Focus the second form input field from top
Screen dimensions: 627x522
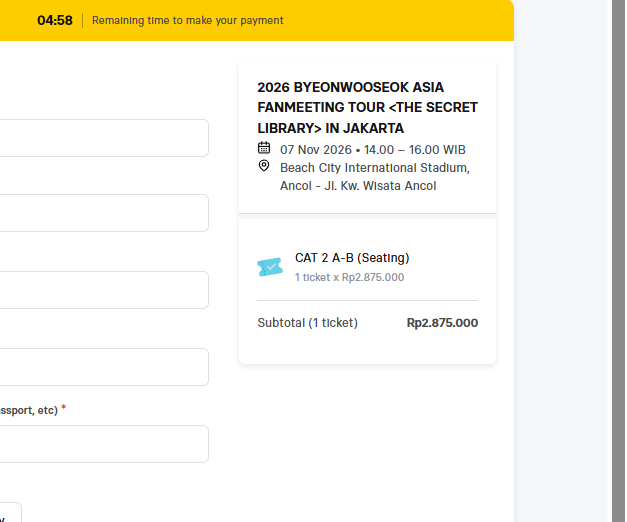pyautogui.click(x=104, y=213)
